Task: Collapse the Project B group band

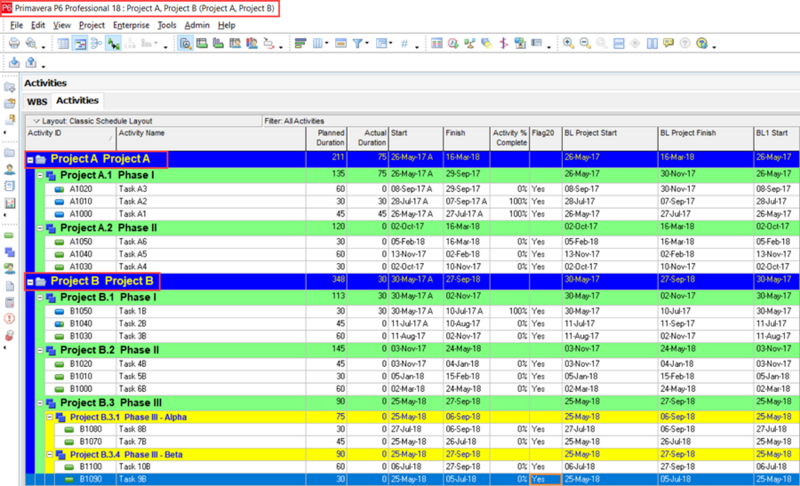Action: tap(30, 282)
